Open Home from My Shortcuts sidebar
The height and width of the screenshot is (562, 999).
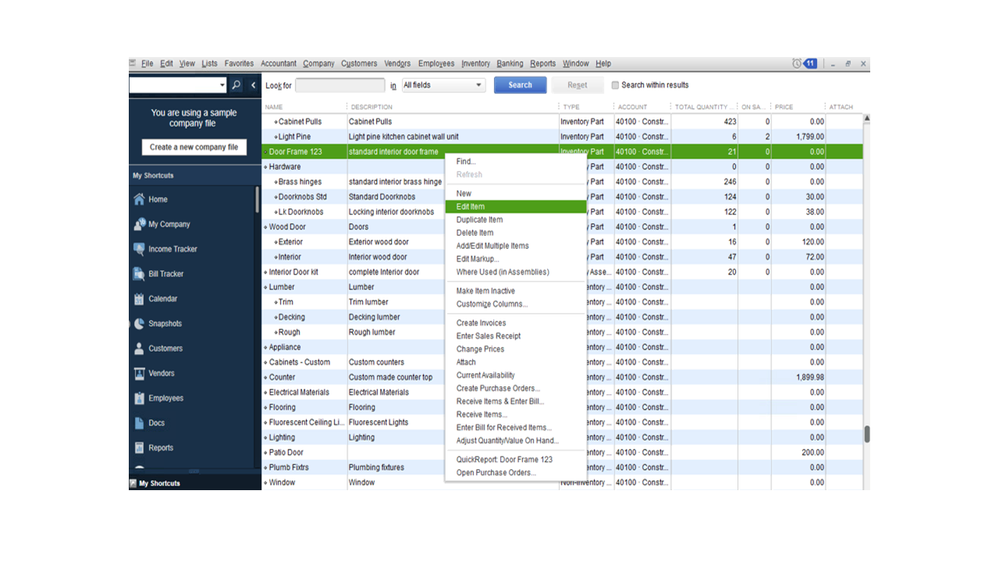(x=157, y=199)
